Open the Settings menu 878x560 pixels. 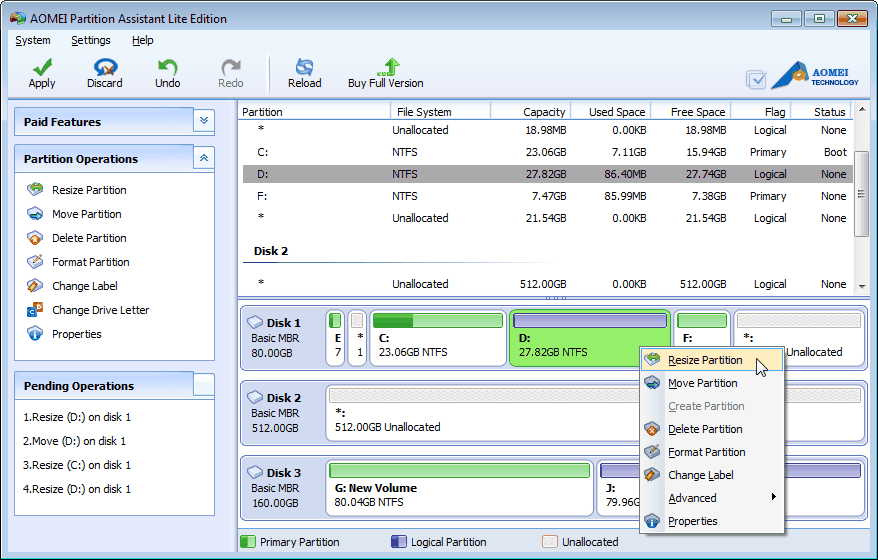click(x=91, y=40)
